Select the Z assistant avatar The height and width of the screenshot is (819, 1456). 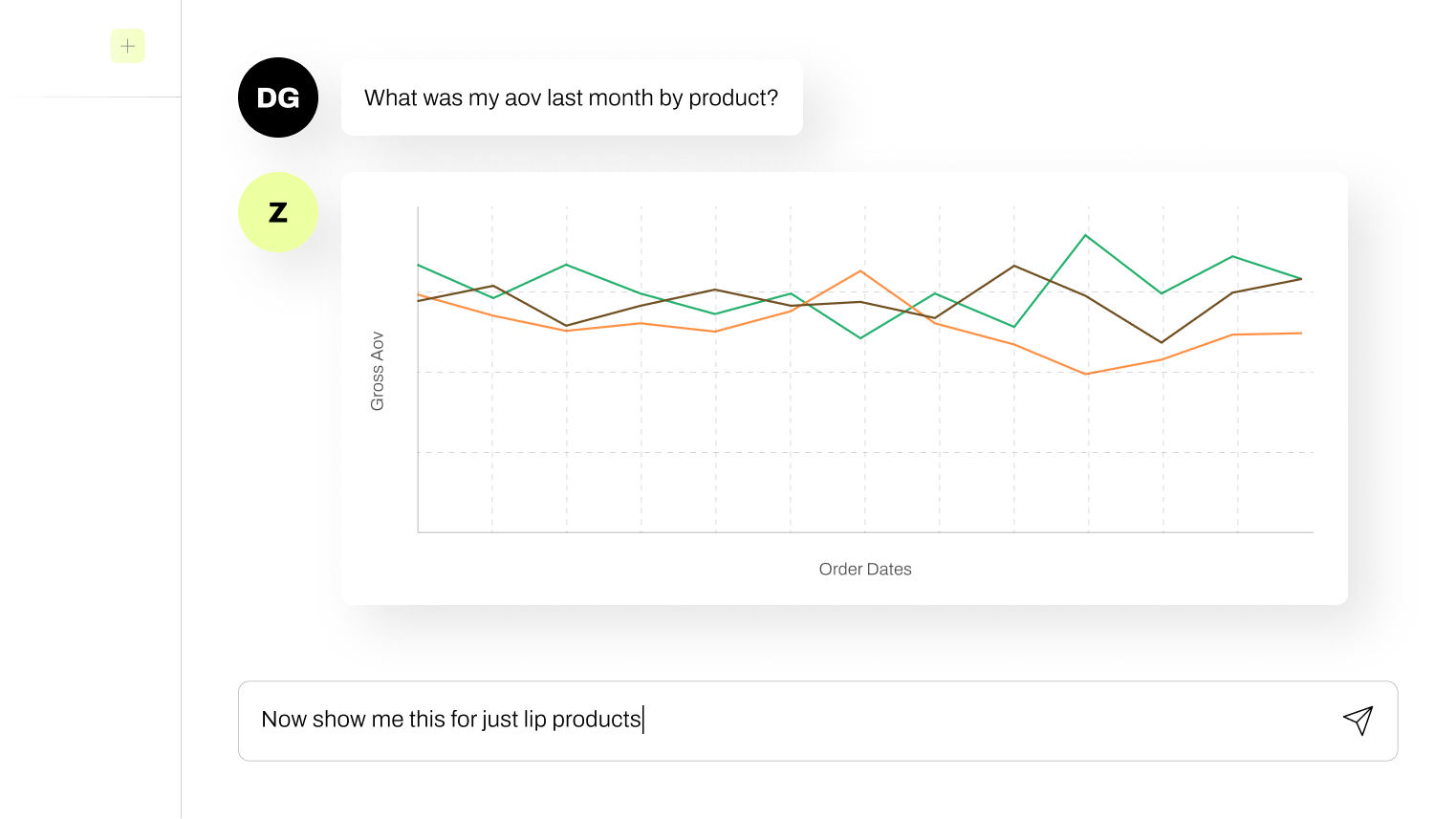click(277, 211)
